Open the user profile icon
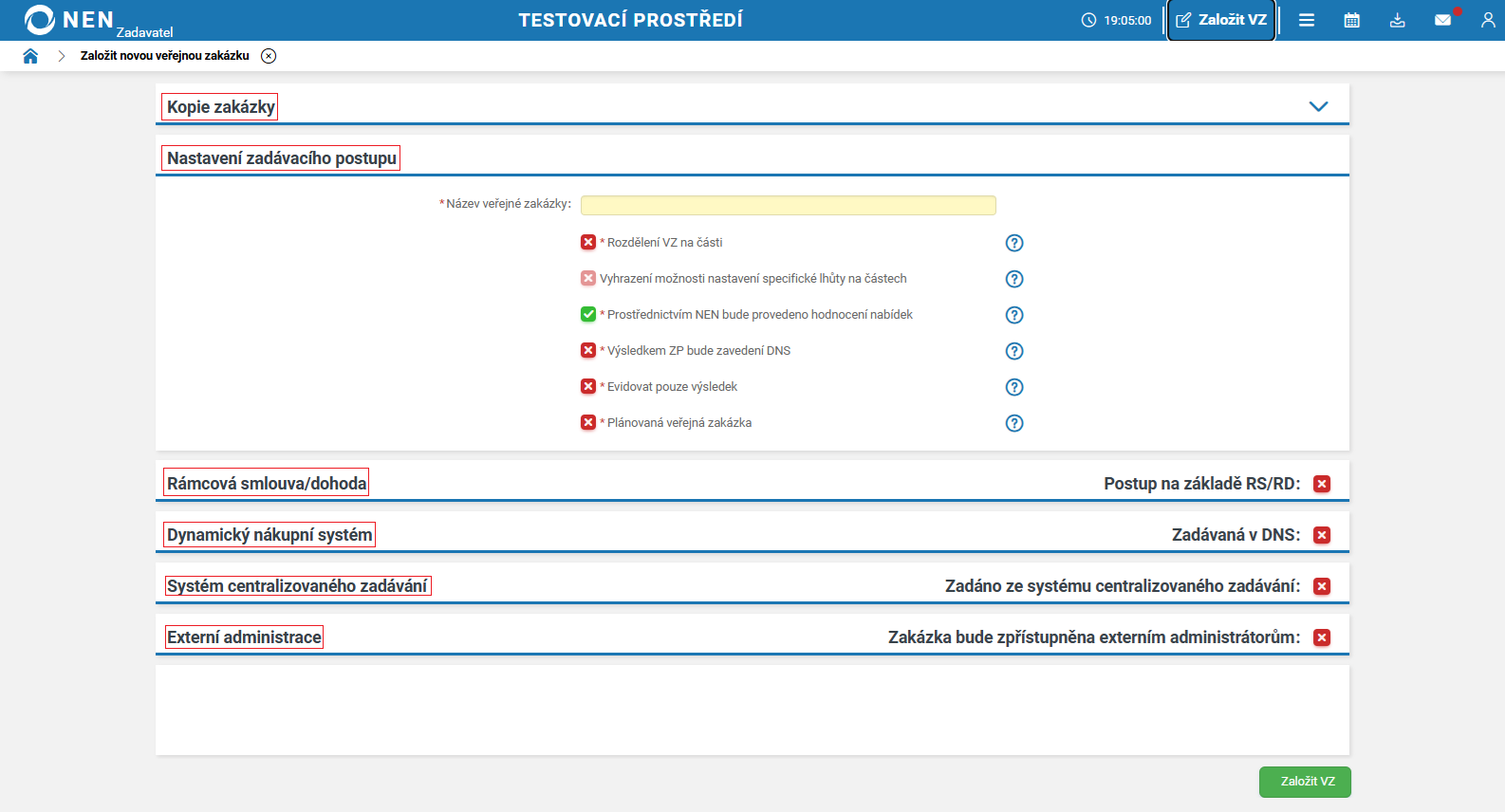 point(1488,20)
